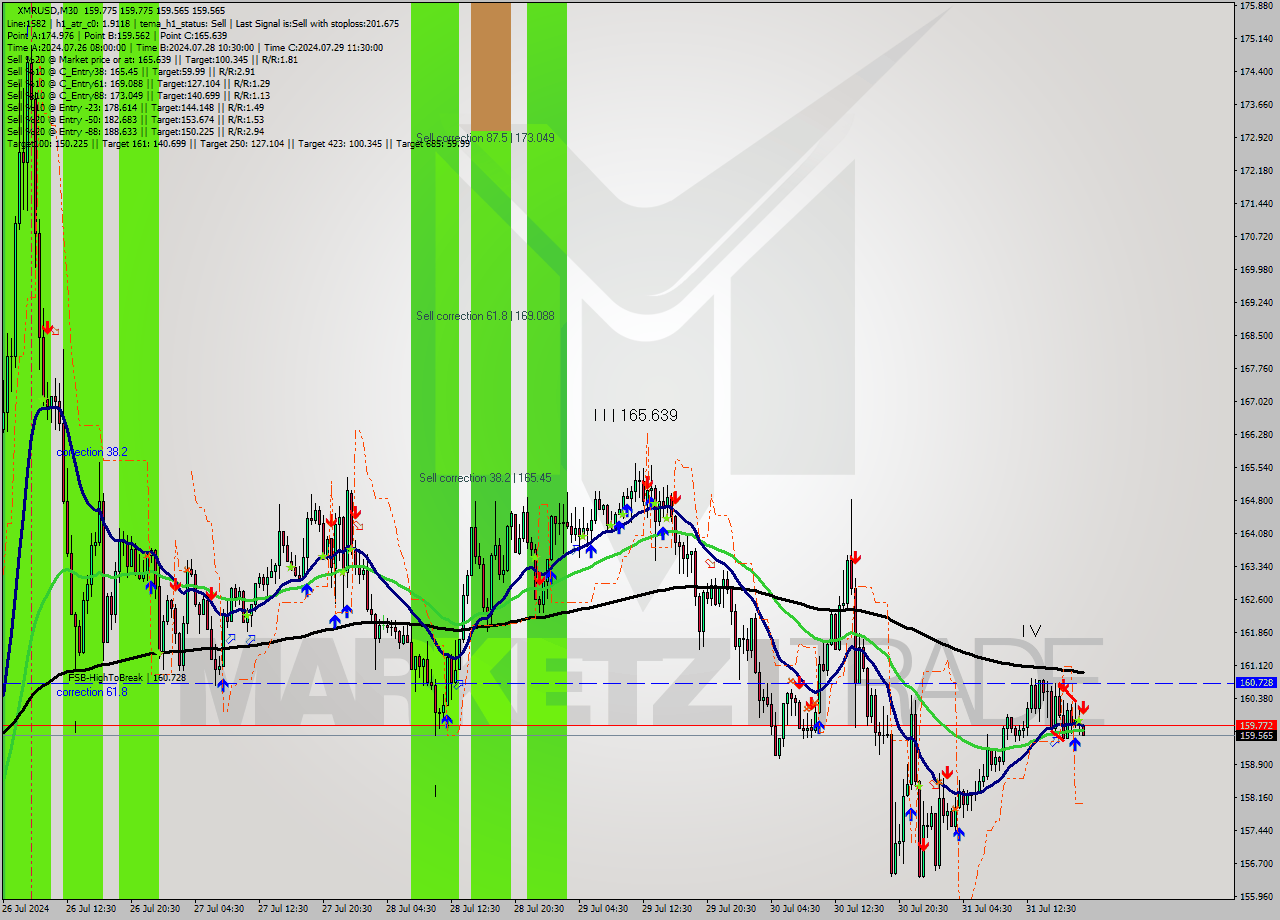
Task: Click the 167.760 price axis label
Action: [x=1256, y=369]
